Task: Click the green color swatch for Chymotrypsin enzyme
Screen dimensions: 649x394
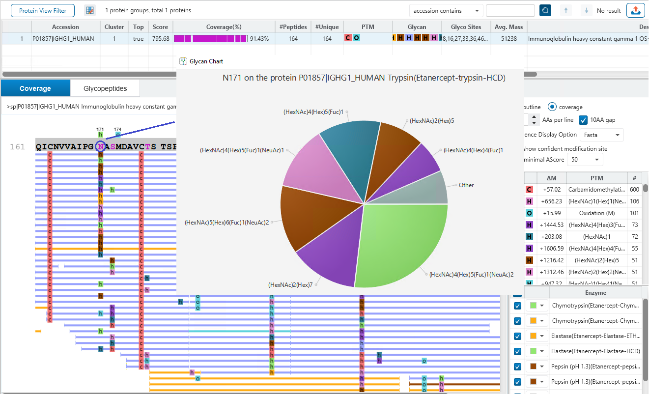Action: (533, 305)
